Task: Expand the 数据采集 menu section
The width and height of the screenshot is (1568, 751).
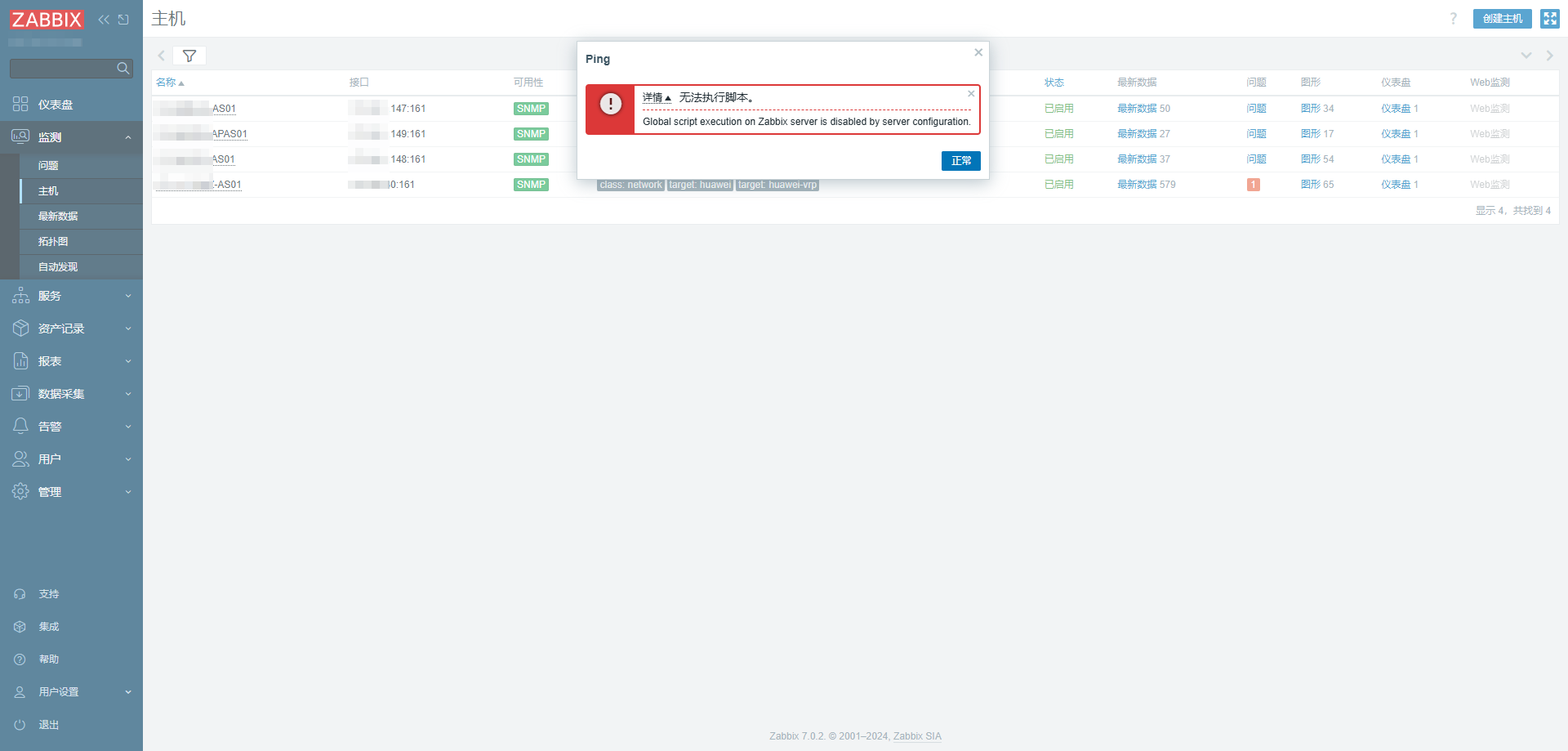Action: pyautogui.click(x=71, y=394)
